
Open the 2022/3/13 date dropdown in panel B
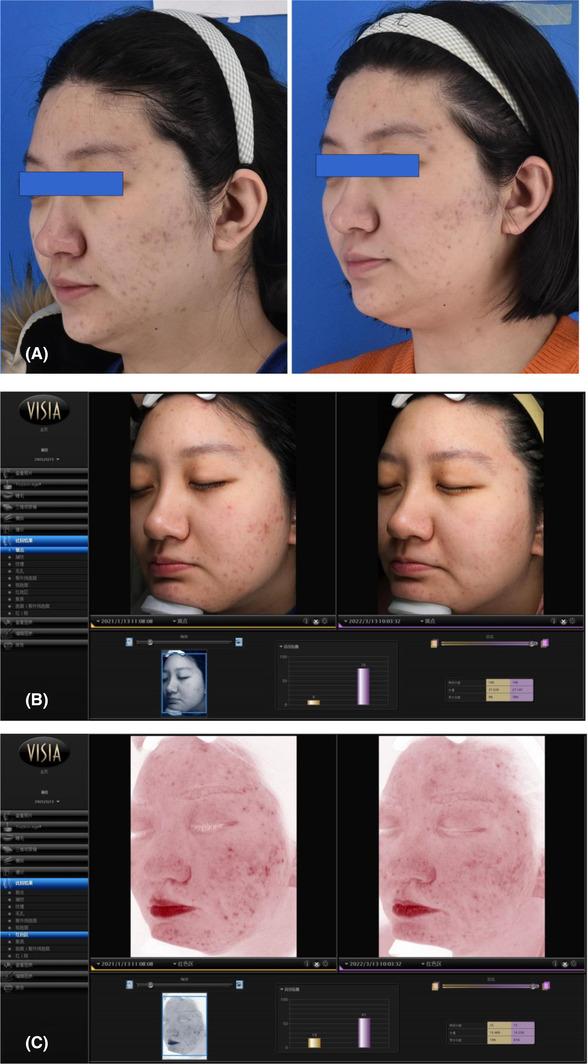click(374, 620)
